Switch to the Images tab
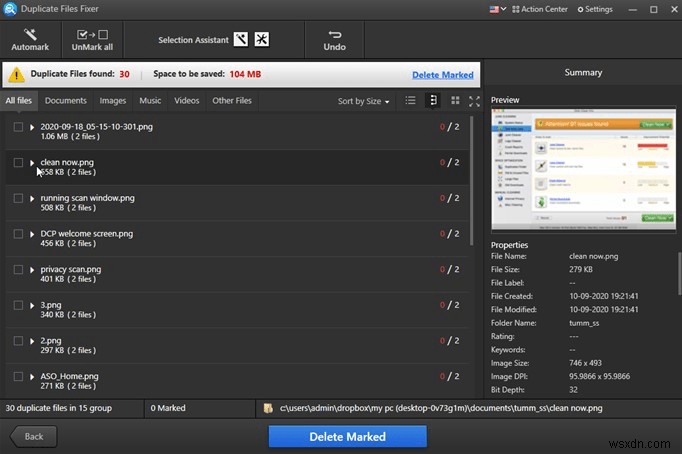The image size is (682, 454). 113,100
